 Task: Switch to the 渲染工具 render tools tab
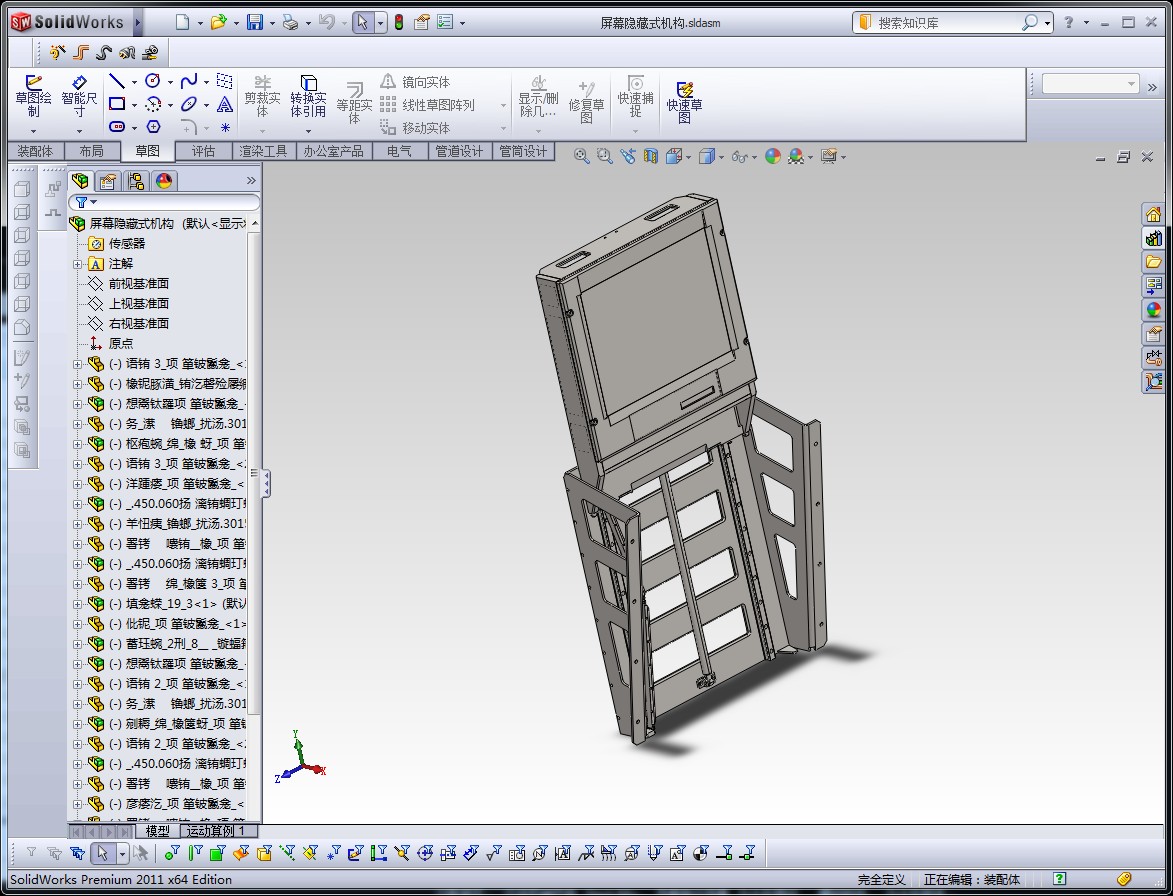tap(263, 151)
